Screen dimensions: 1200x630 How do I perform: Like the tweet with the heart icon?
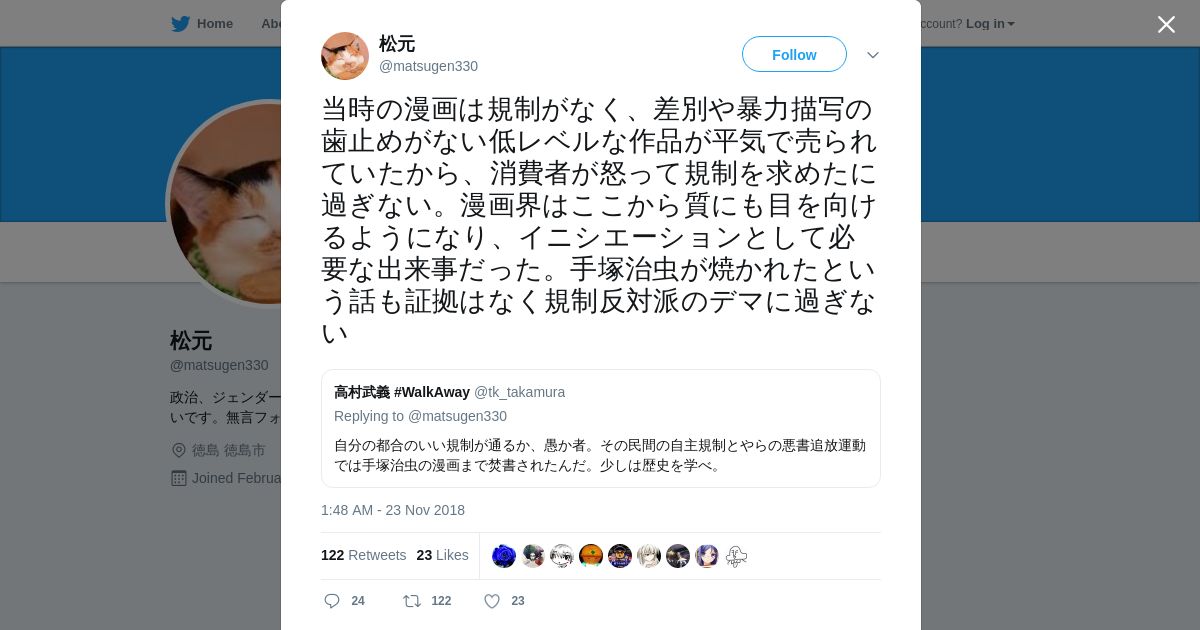(x=492, y=601)
